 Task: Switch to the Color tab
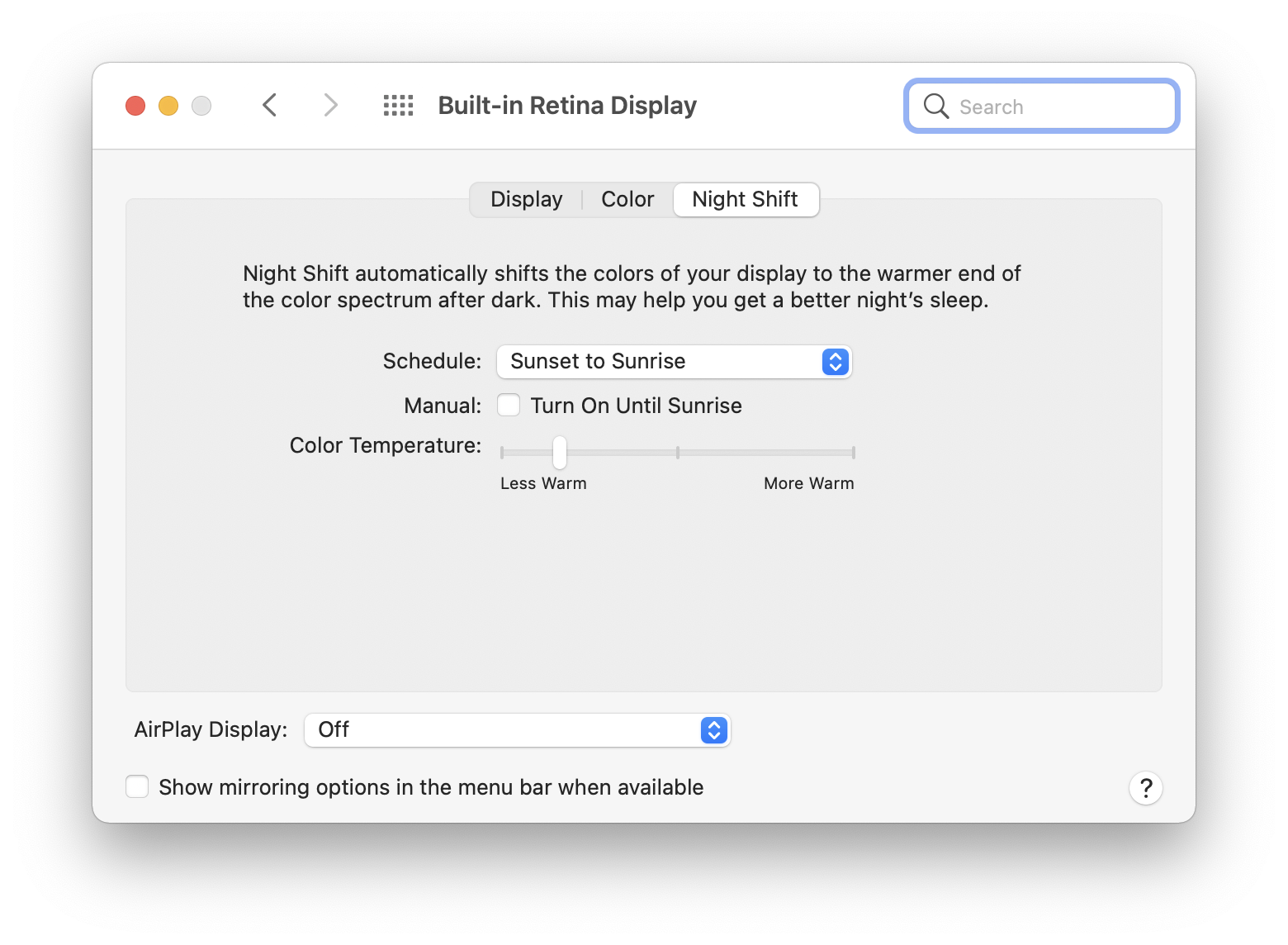tap(627, 200)
